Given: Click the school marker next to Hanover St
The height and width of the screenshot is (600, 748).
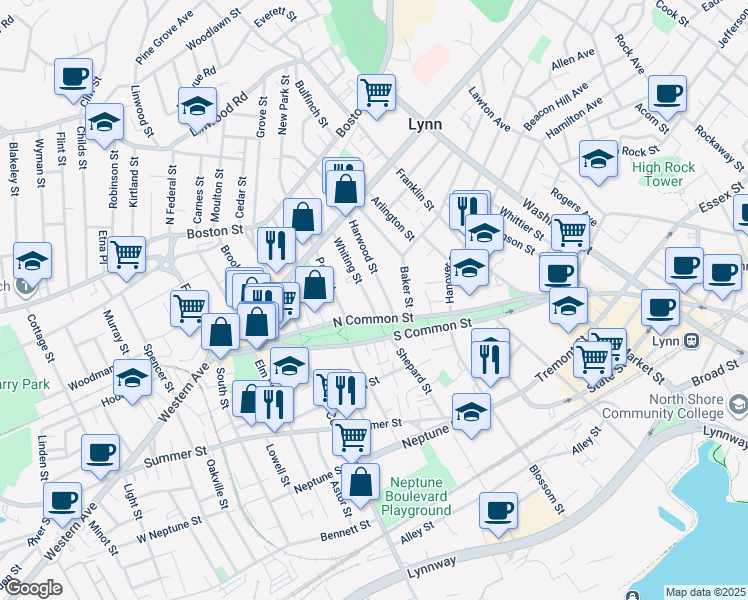Looking at the screenshot, I should point(469,269).
